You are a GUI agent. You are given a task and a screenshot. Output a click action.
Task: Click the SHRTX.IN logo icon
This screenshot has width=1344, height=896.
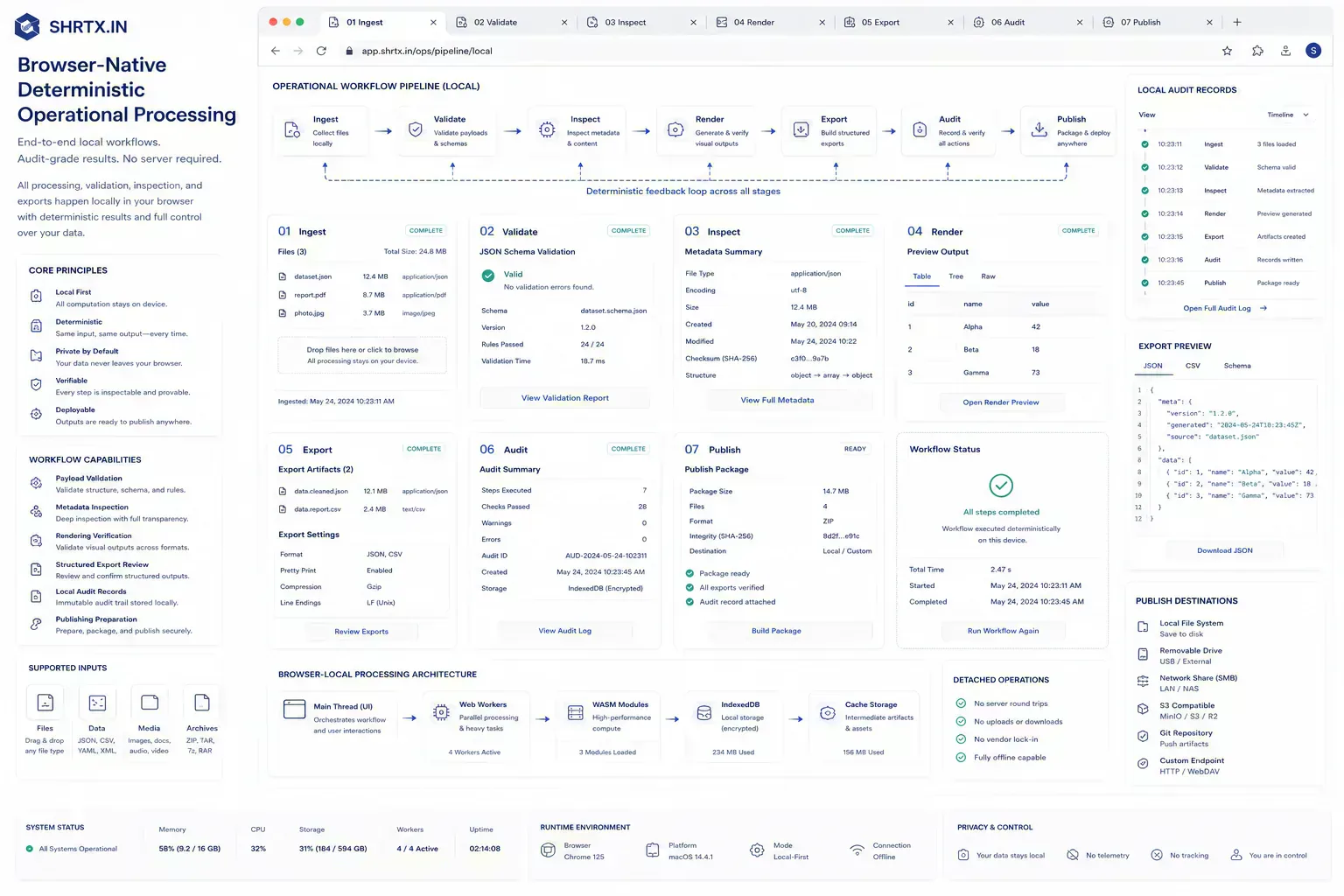coord(27,26)
